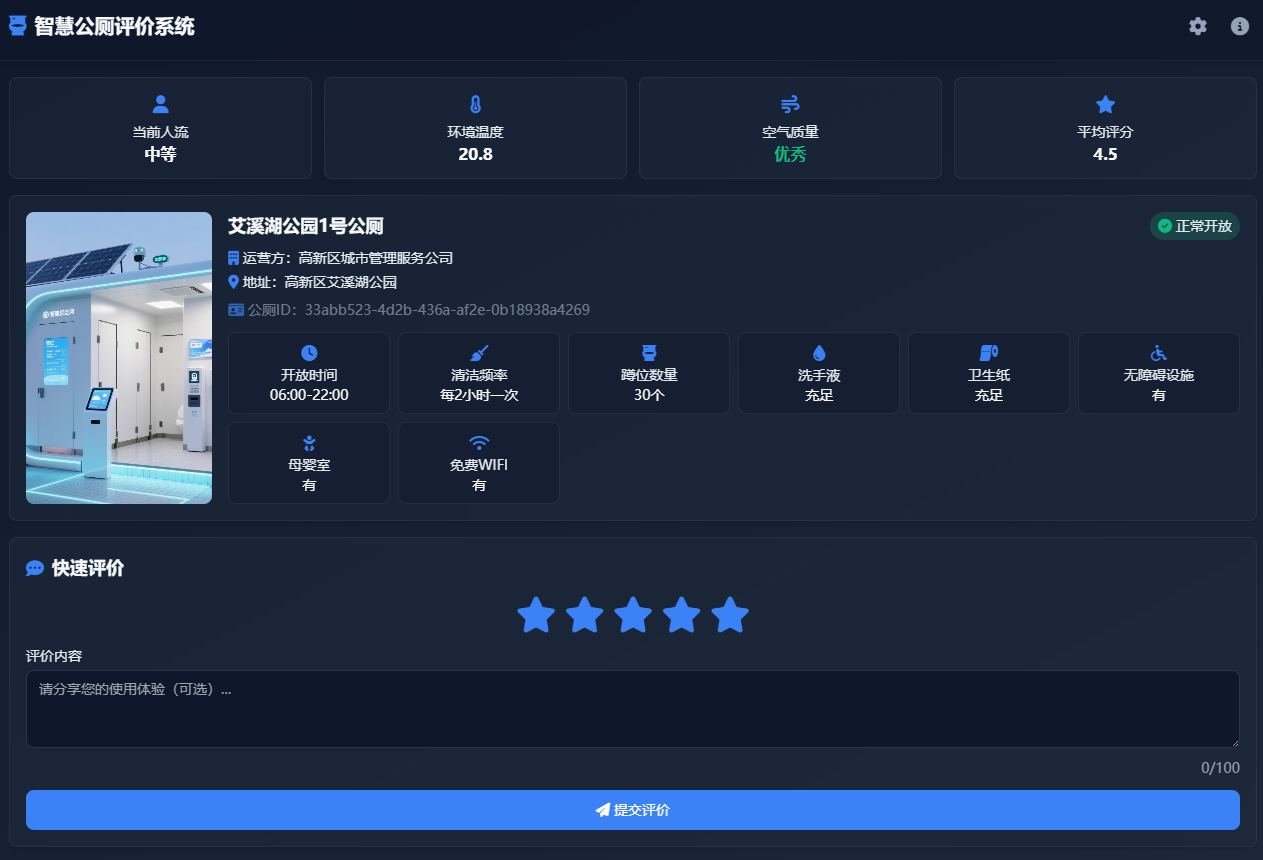Click the 卫生纸 label

pyautogui.click(x=989, y=375)
